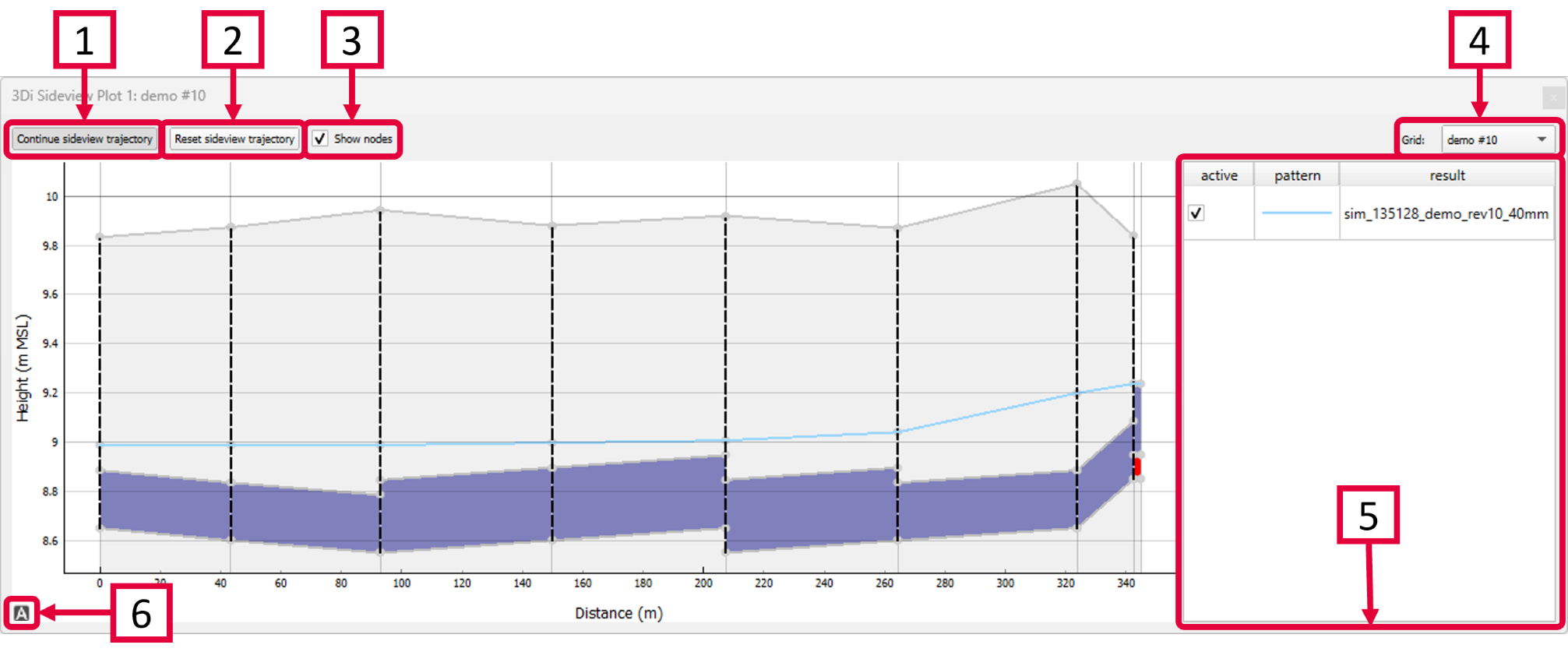The height and width of the screenshot is (666, 1568).
Task: Click the 'pattern' column header
Action: pyautogui.click(x=1297, y=175)
